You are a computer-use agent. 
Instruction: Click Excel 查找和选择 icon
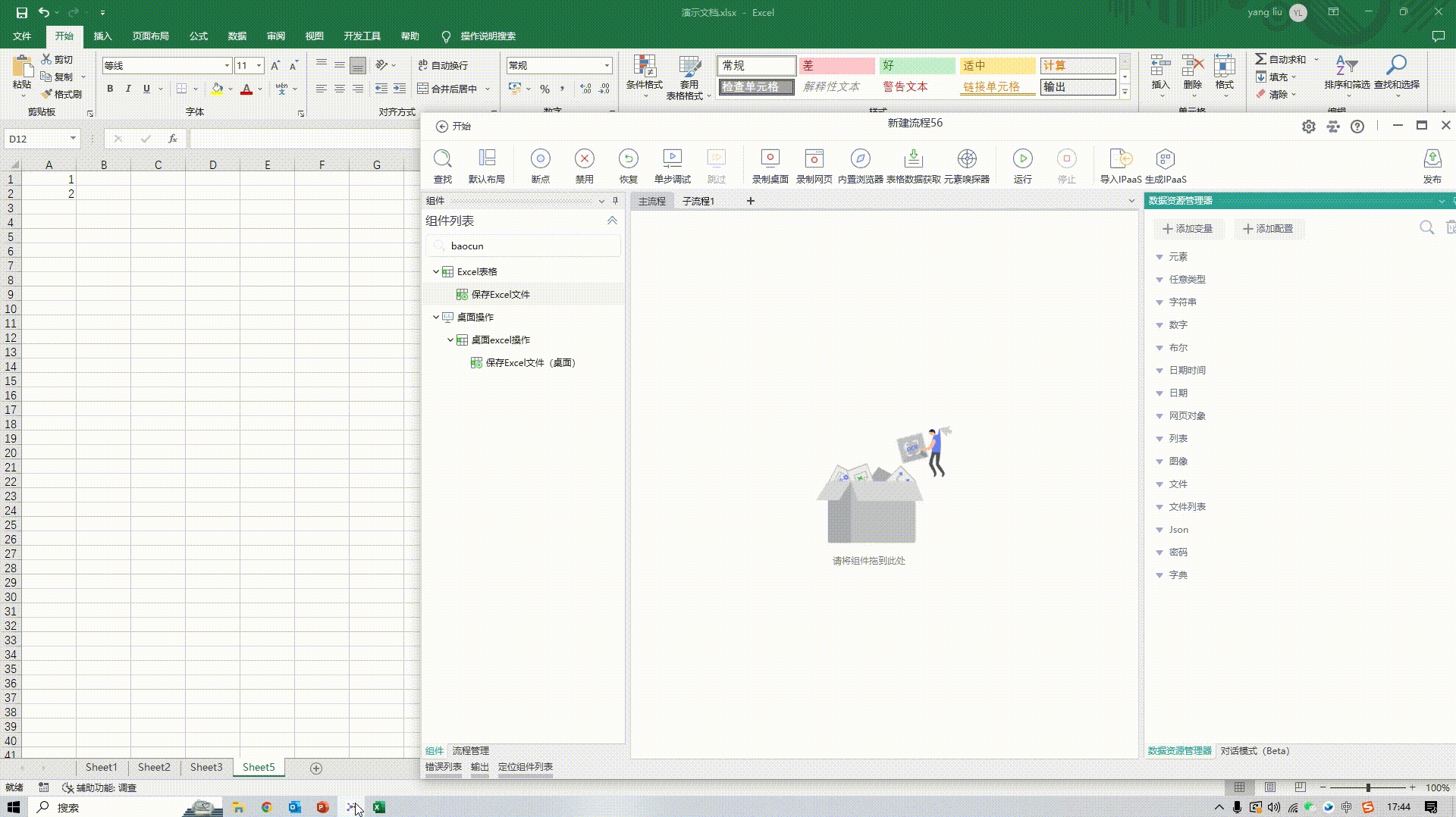(1396, 66)
